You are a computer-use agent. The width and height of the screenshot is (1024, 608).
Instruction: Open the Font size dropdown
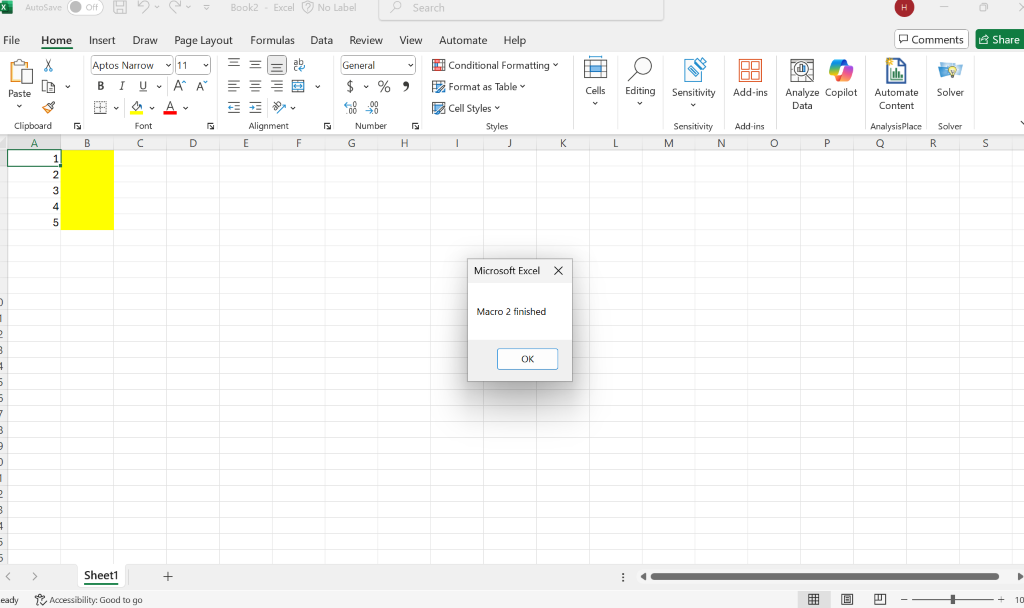point(206,65)
